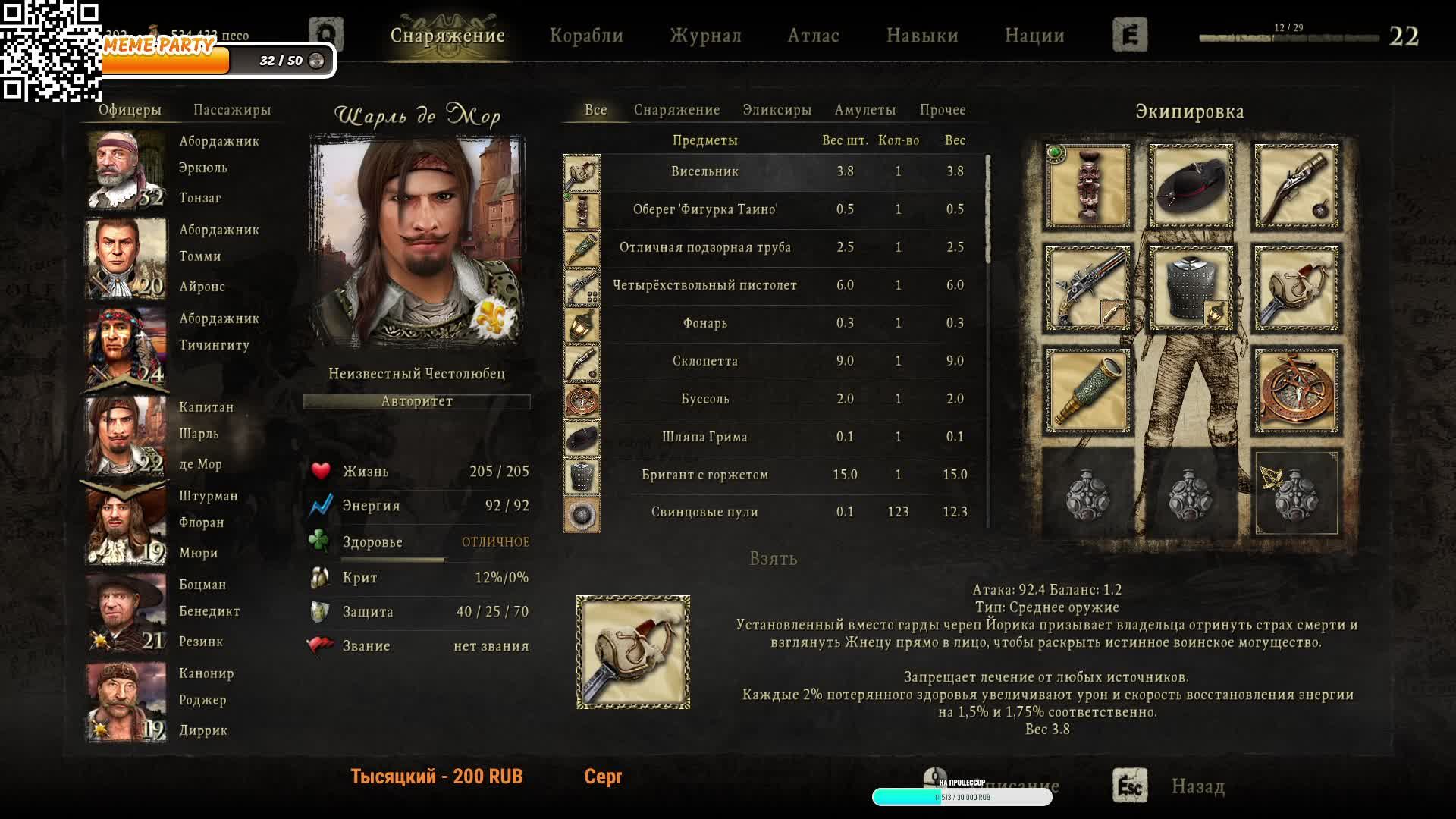1456x819 pixels.
Task: Click the Авторитет progress bar
Action: 417,401
